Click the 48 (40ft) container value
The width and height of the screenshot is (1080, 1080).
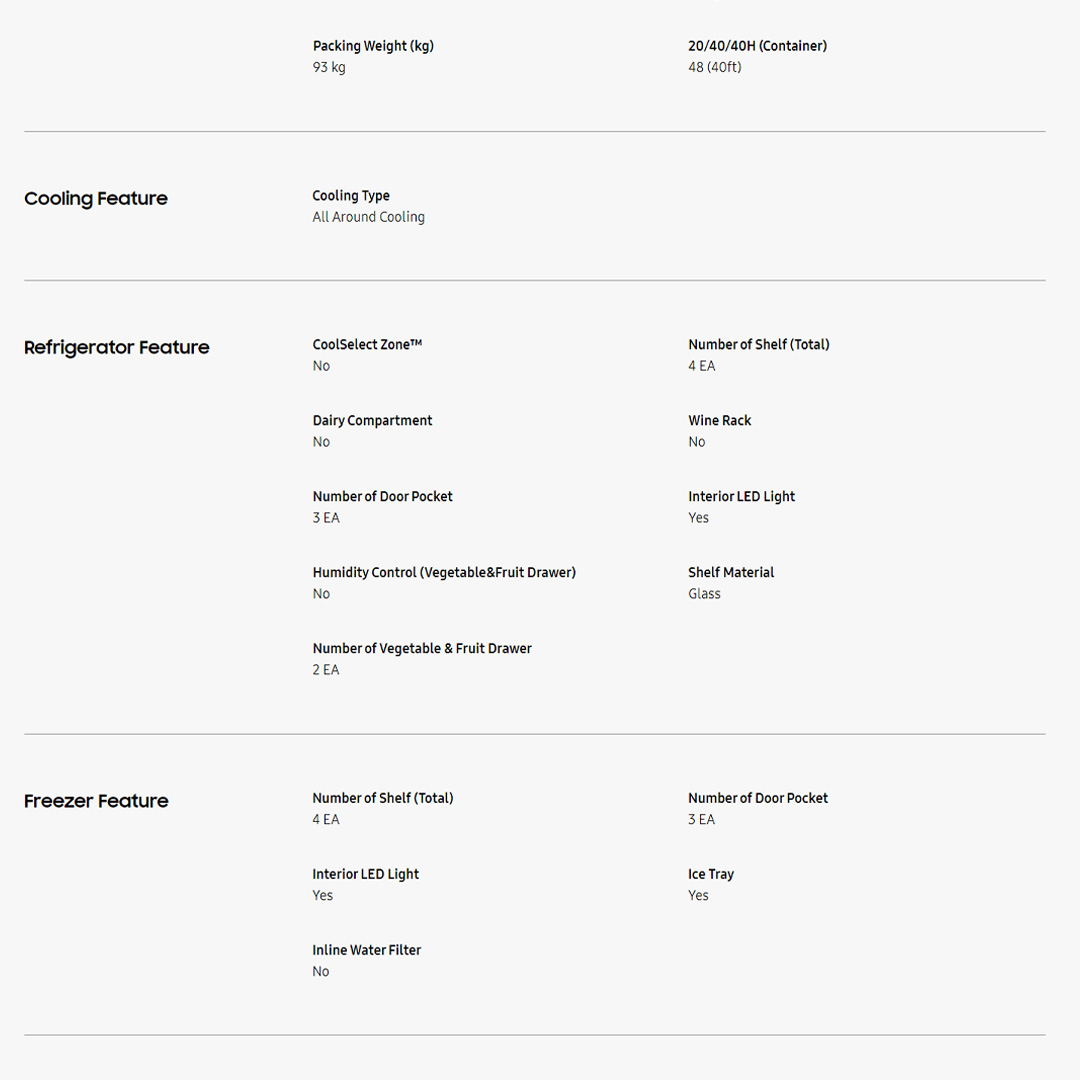(714, 68)
